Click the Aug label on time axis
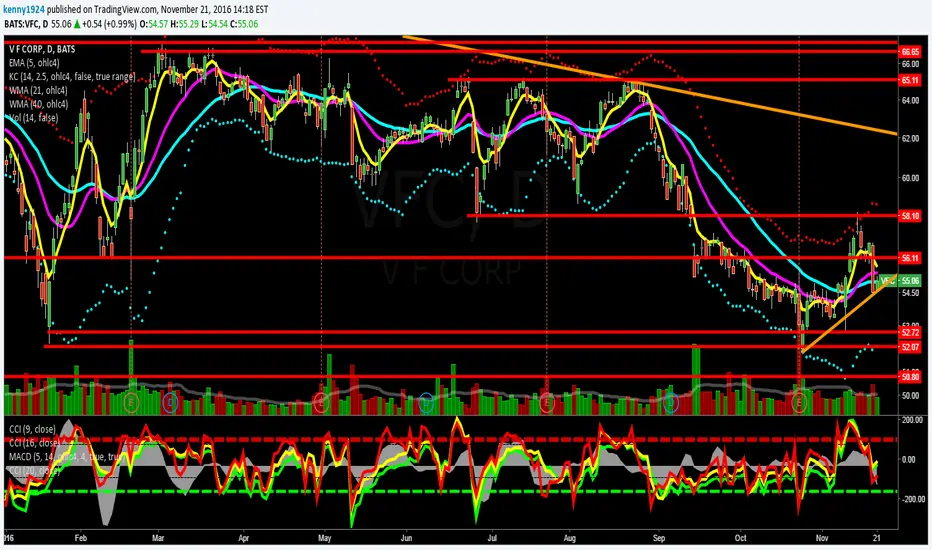Viewport: 932px width, 550px height. click(569, 538)
